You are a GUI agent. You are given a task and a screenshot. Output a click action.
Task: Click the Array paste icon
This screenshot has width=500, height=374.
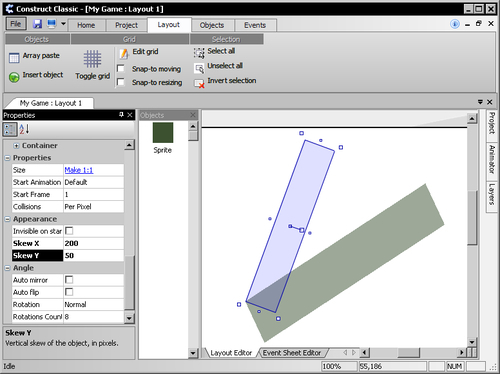(x=14, y=58)
